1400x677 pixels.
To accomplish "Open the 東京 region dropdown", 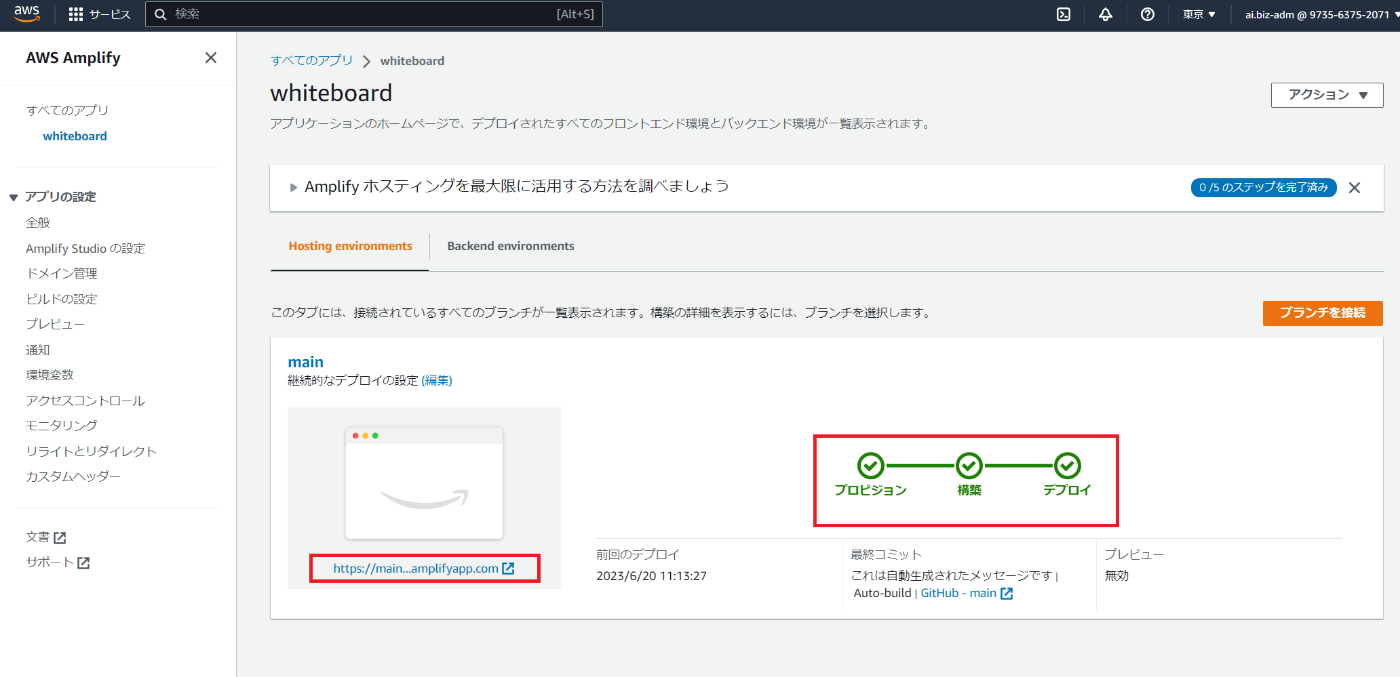I will pos(1199,14).
